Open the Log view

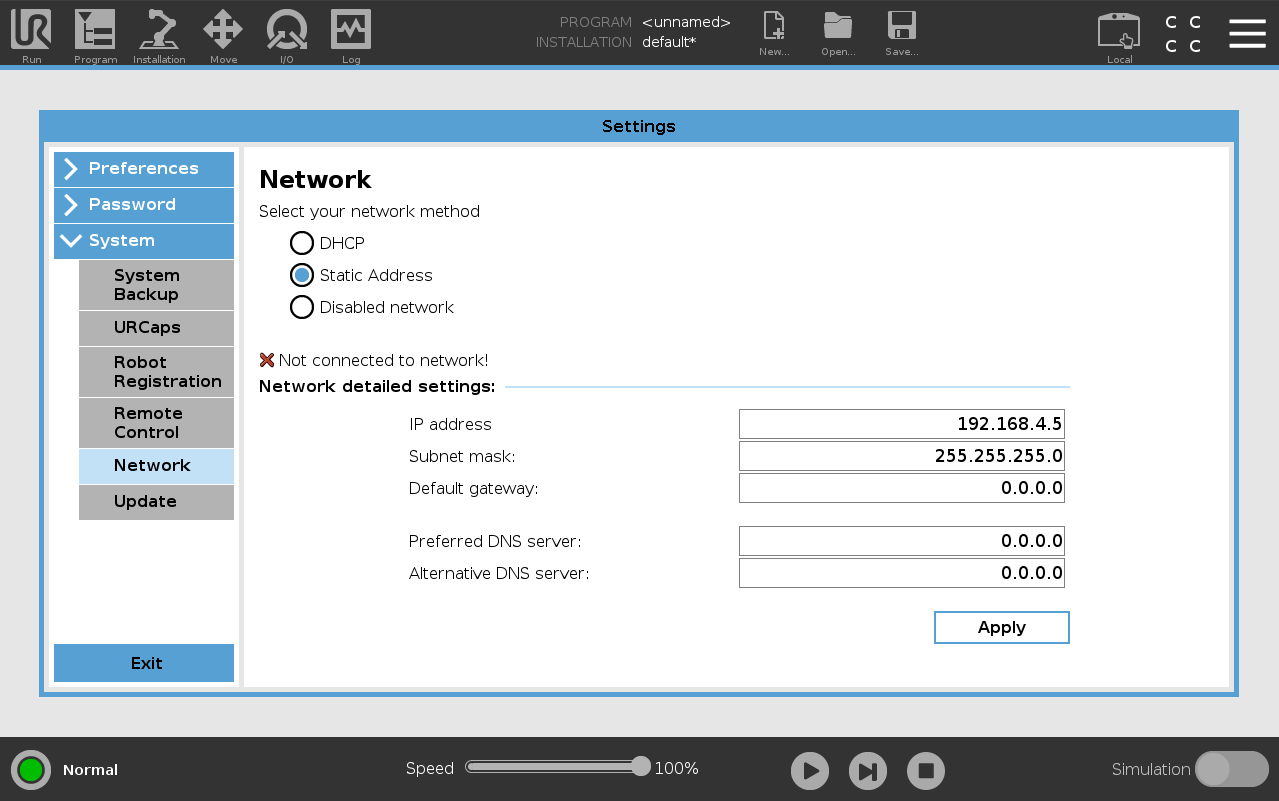pyautogui.click(x=351, y=35)
